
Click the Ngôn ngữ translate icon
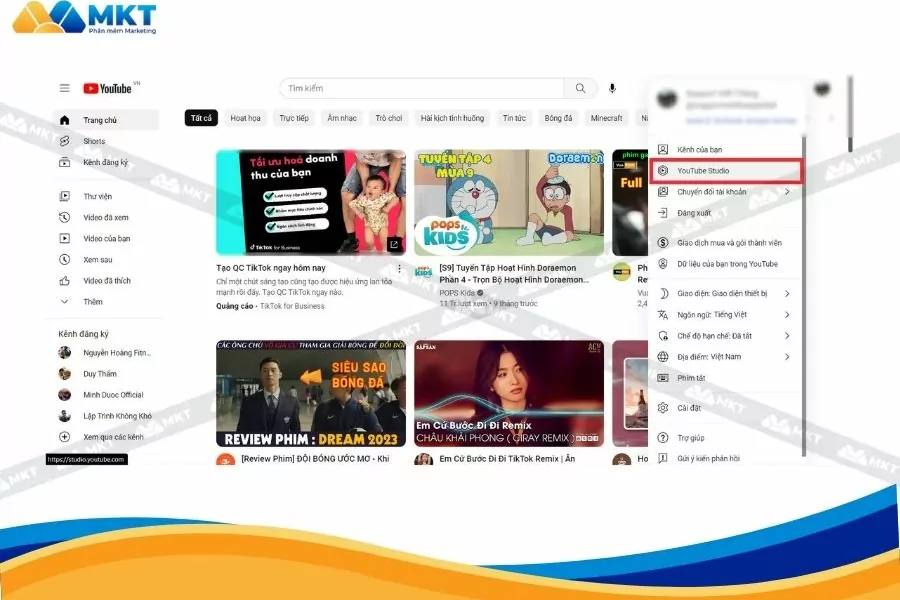[x=663, y=315]
